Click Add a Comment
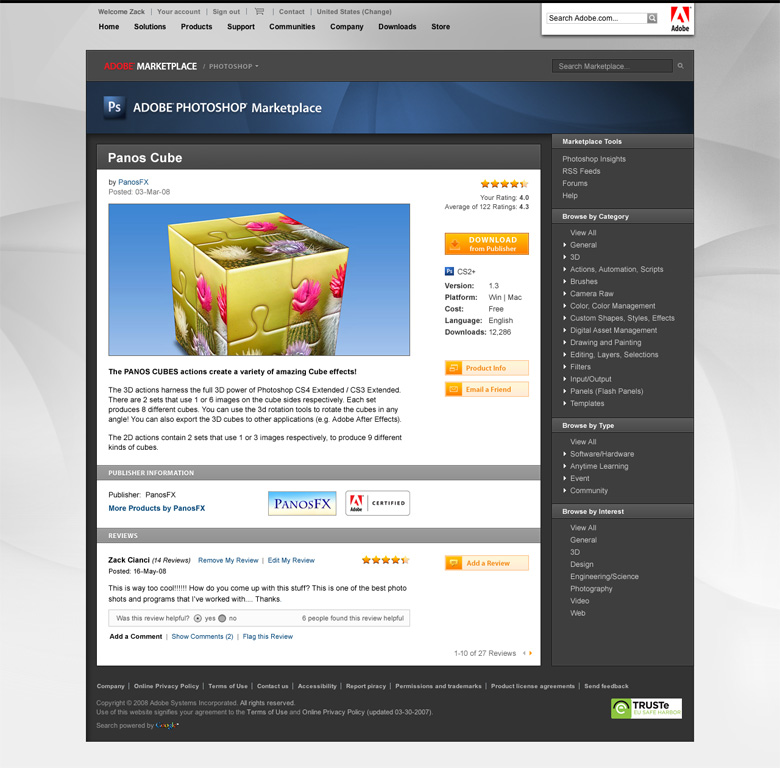The height and width of the screenshot is (768, 780). (136, 637)
